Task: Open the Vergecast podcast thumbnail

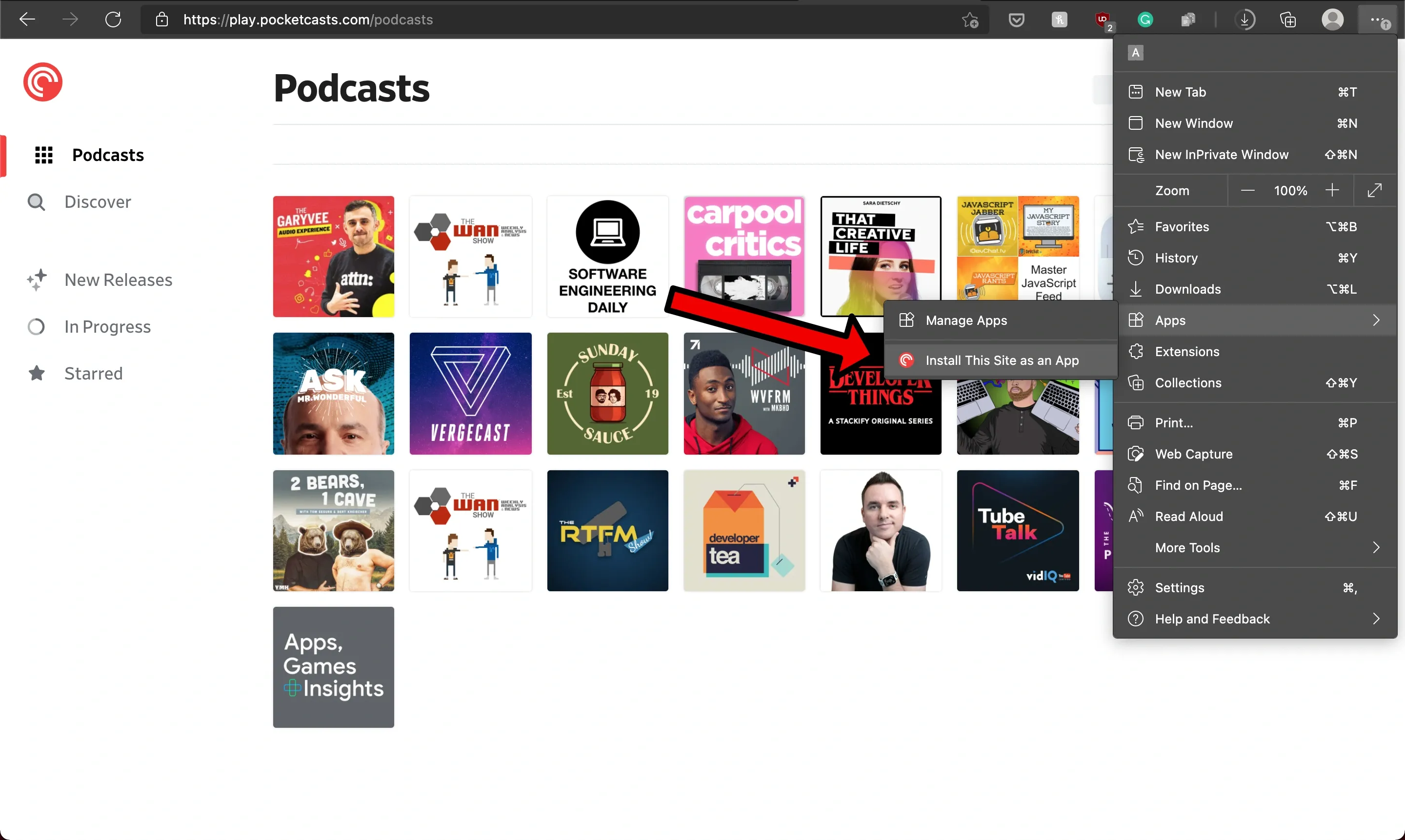Action: pos(470,393)
